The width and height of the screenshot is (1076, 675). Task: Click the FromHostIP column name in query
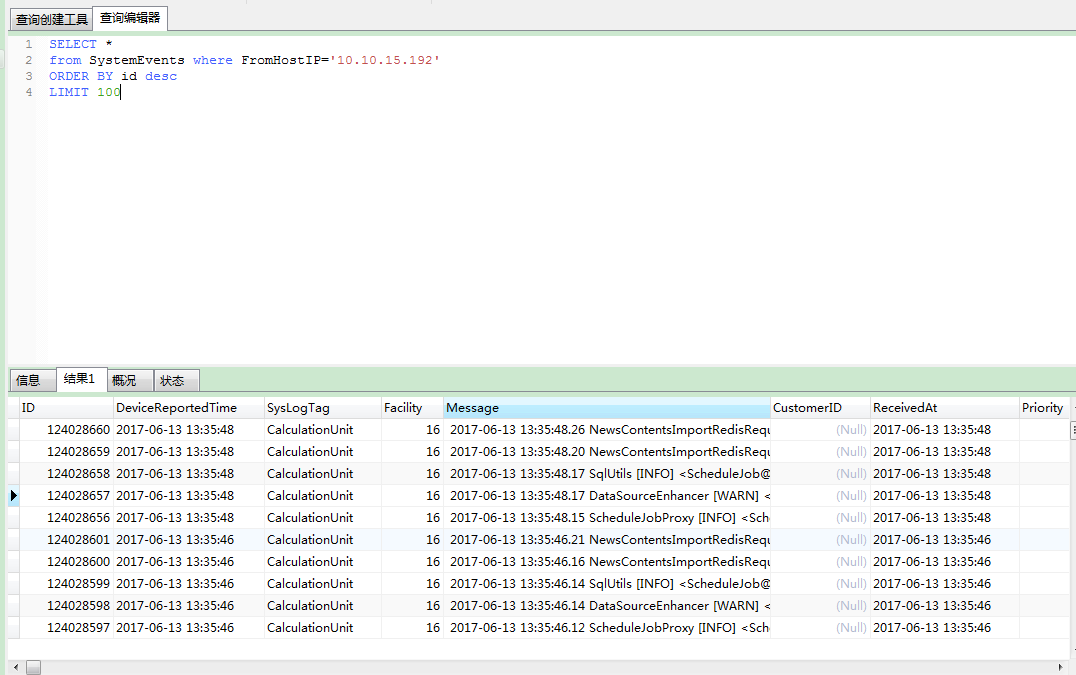click(281, 60)
